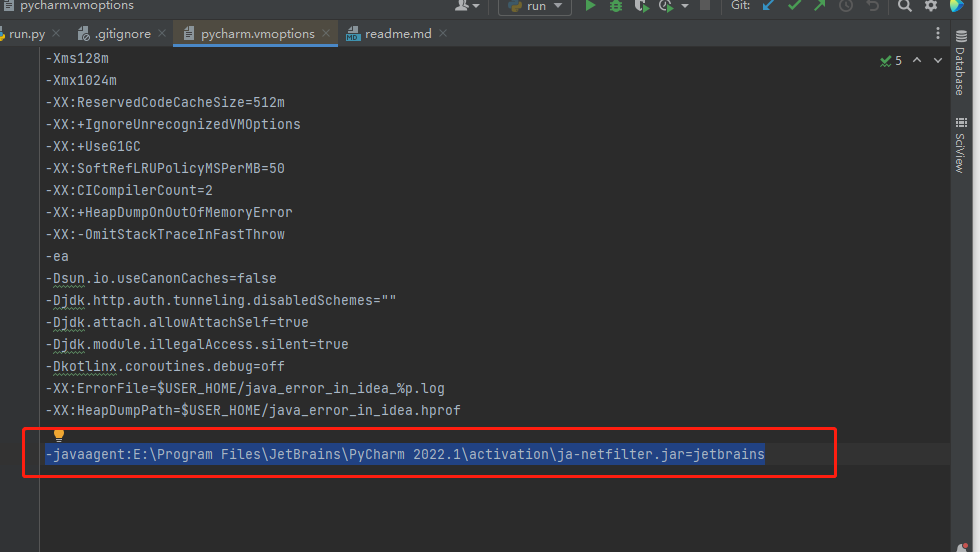Commit changes with the Git checkmark icon
The height and width of the screenshot is (552, 980).
794,6
